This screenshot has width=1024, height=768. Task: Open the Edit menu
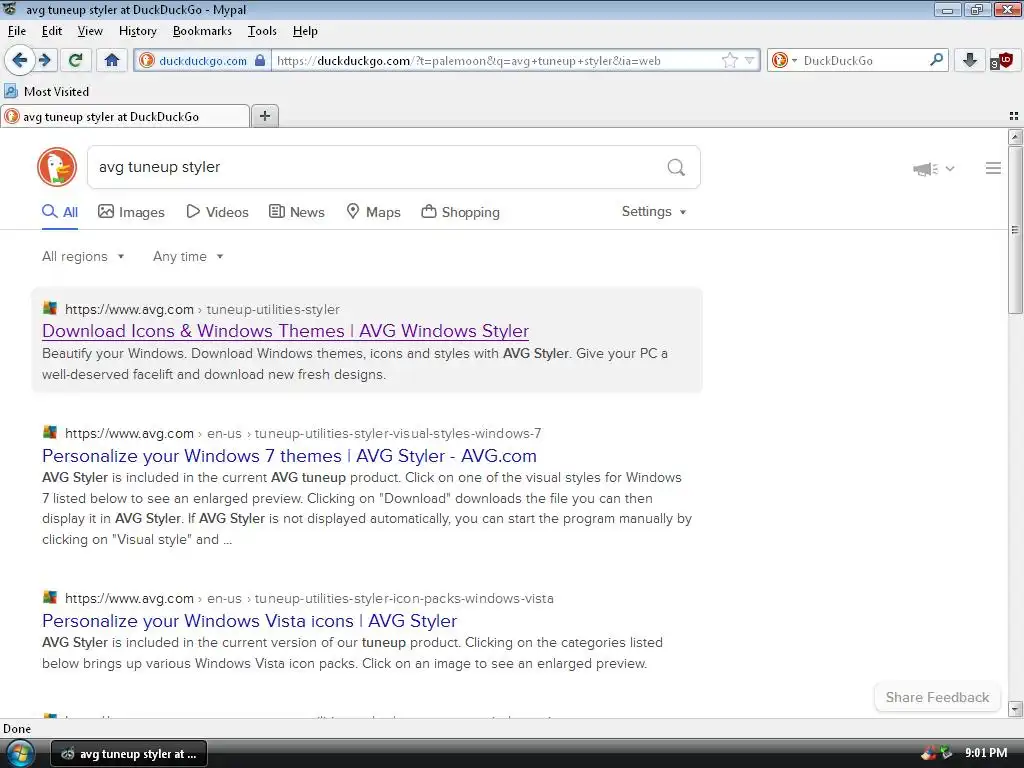[x=52, y=31]
